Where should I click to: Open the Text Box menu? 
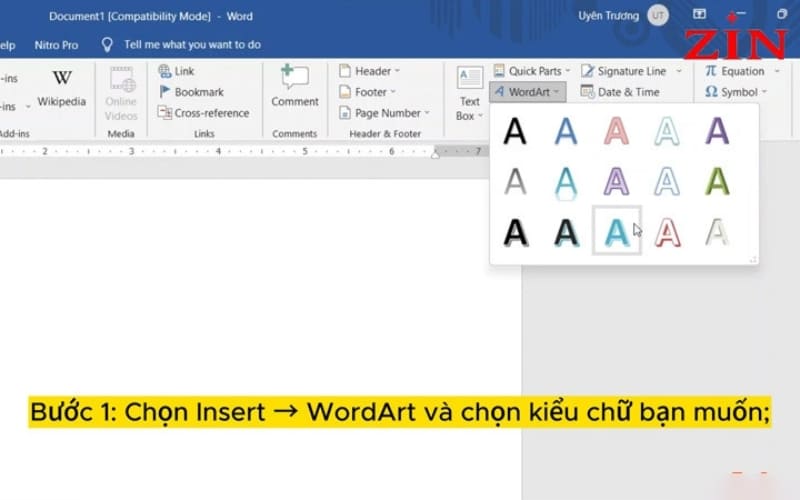469,94
